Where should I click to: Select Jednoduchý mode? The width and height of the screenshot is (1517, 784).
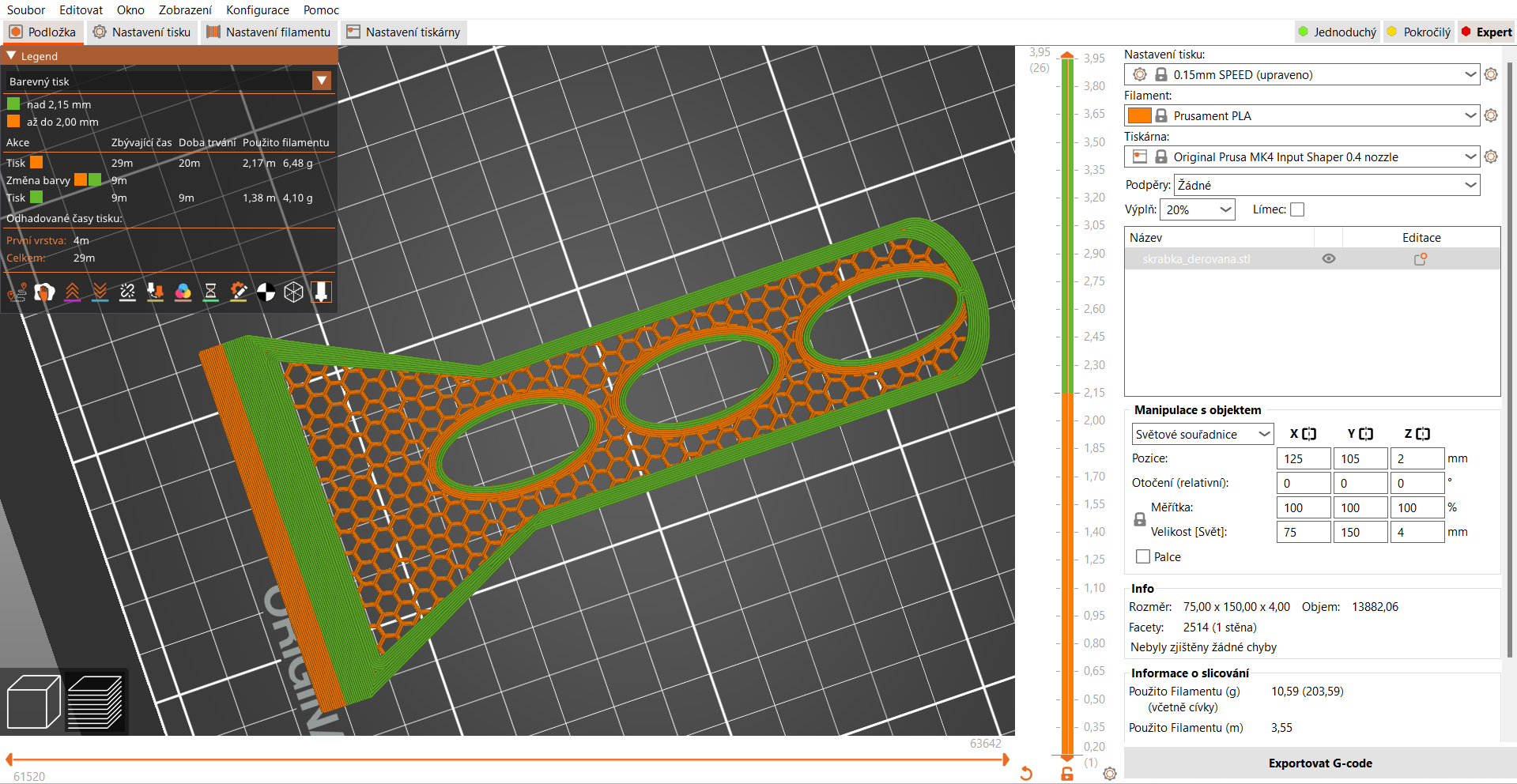tap(1337, 32)
